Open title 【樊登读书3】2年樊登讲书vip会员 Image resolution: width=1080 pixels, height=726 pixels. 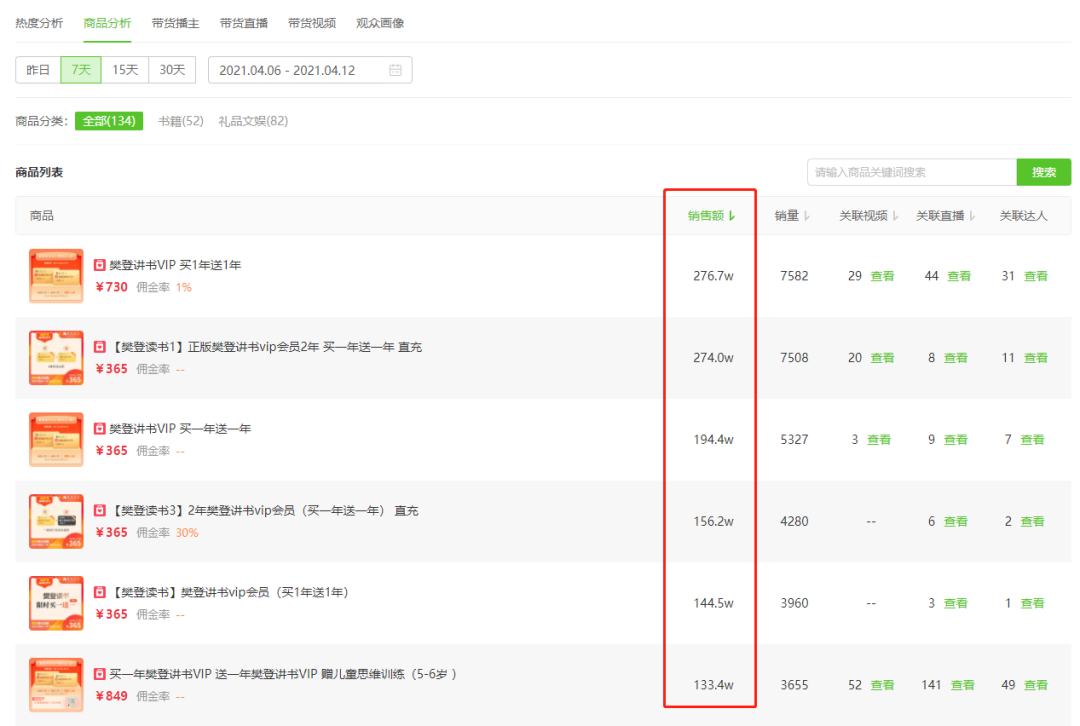pyautogui.click(x=264, y=511)
